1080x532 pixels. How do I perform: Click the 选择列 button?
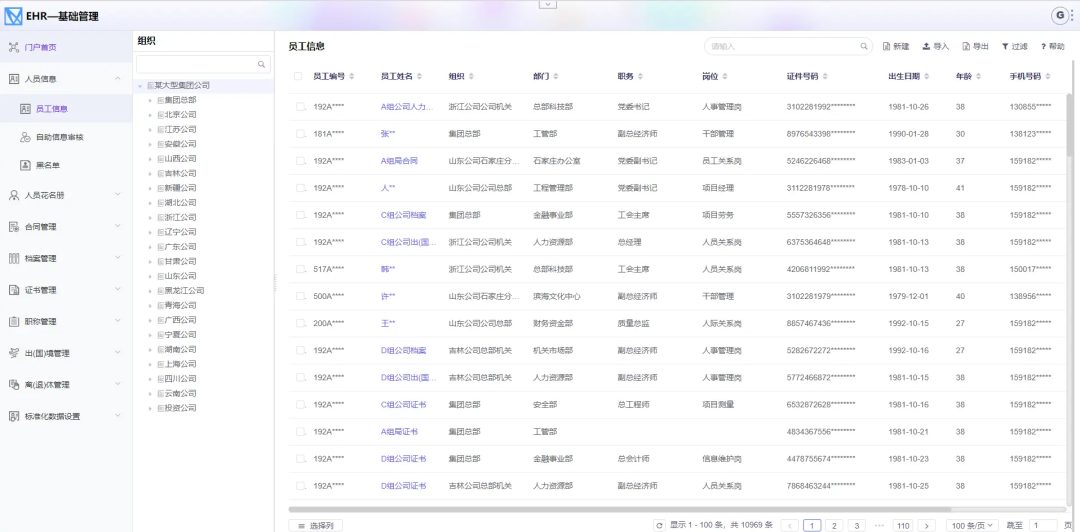pos(315,525)
